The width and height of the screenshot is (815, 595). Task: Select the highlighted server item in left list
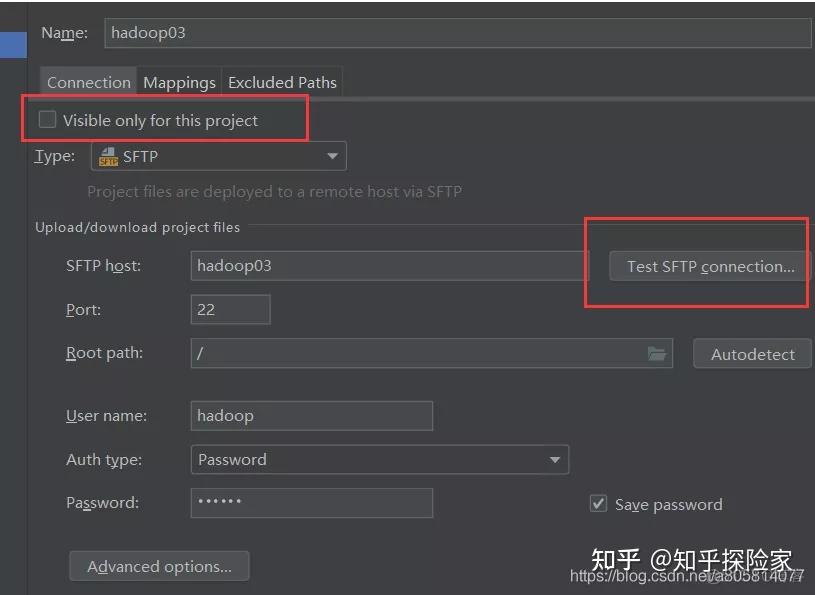click(x=13, y=45)
